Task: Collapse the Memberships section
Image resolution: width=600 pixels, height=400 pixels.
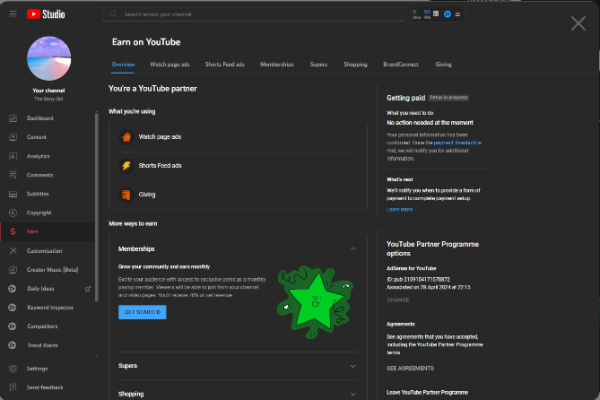Action: click(353, 248)
